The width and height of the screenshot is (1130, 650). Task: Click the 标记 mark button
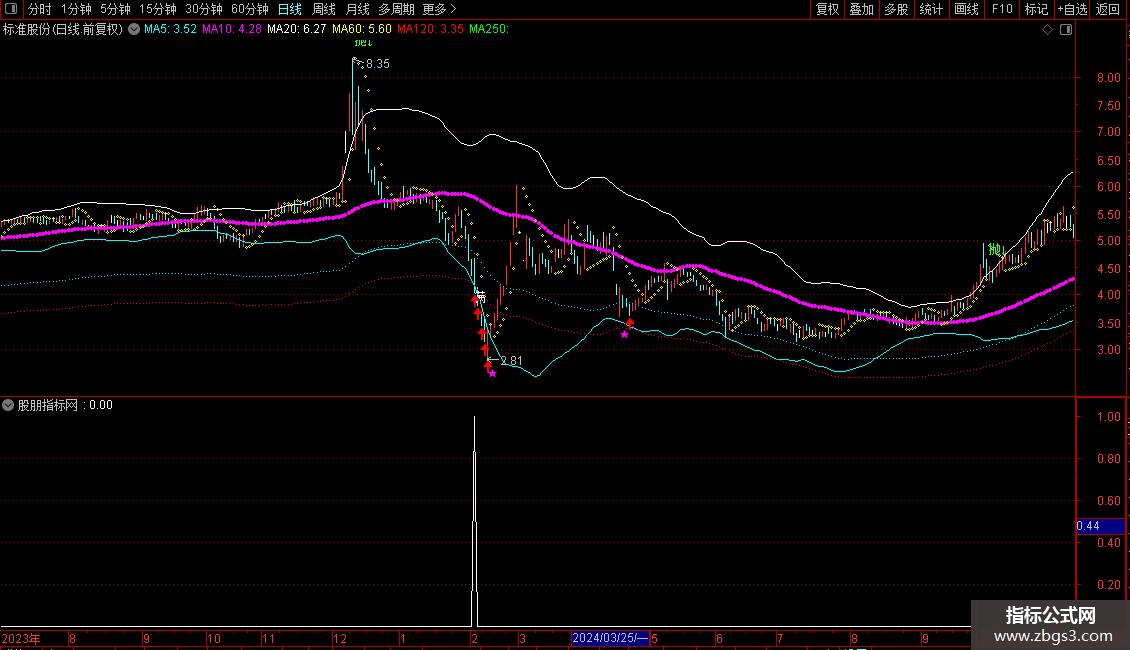[x=1036, y=9]
